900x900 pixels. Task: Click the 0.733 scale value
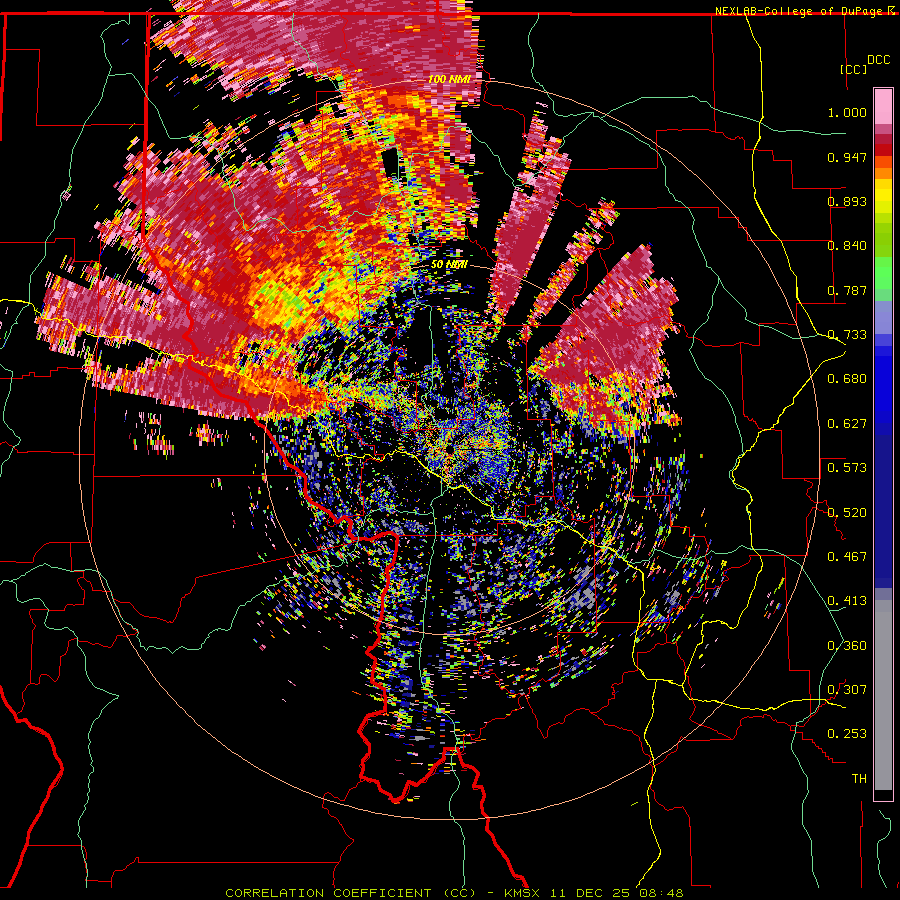[847, 335]
